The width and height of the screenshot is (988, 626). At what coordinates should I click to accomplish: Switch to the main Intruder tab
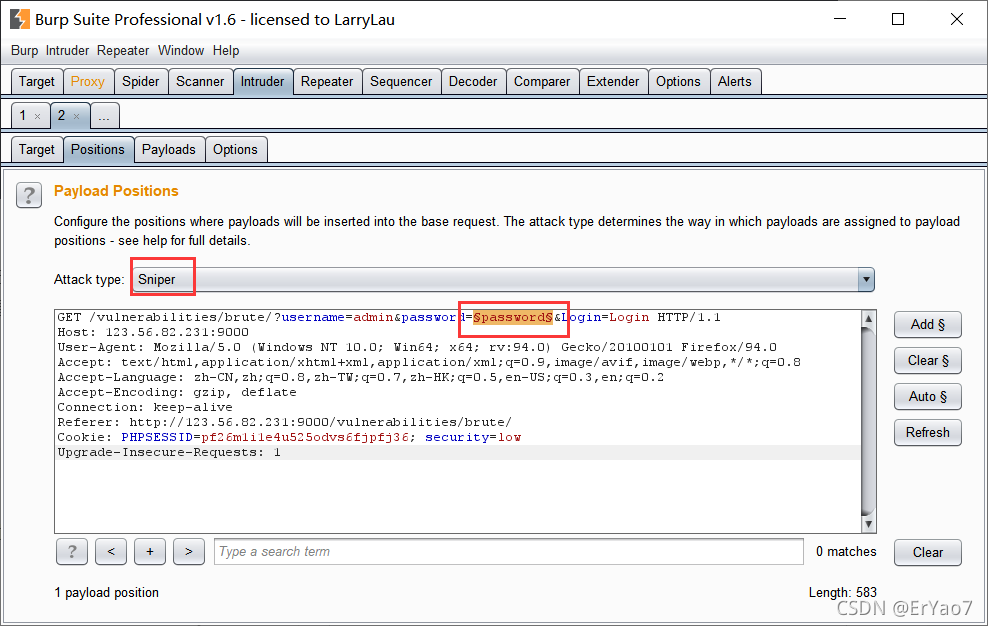click(x=262, y=81)
